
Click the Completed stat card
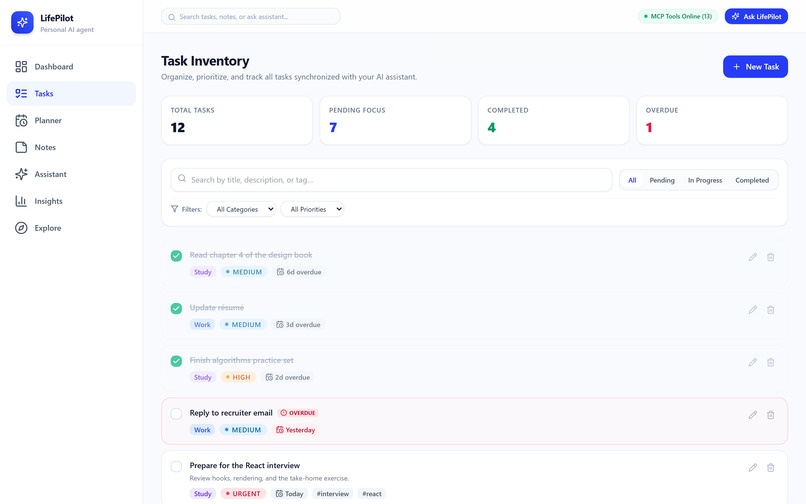pyautogui.click(x=553, y=120)
